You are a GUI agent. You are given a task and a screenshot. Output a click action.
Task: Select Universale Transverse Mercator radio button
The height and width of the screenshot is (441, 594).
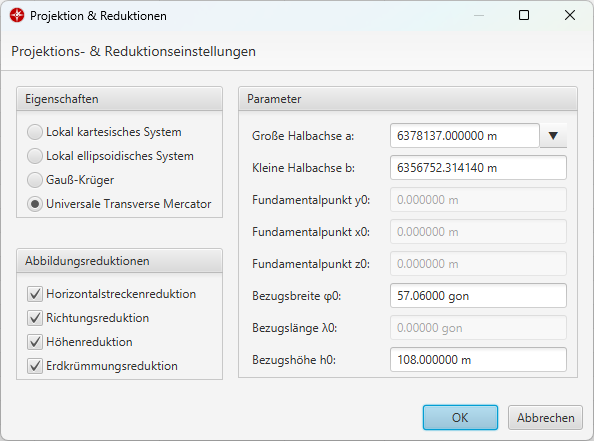tap(35, 204)
